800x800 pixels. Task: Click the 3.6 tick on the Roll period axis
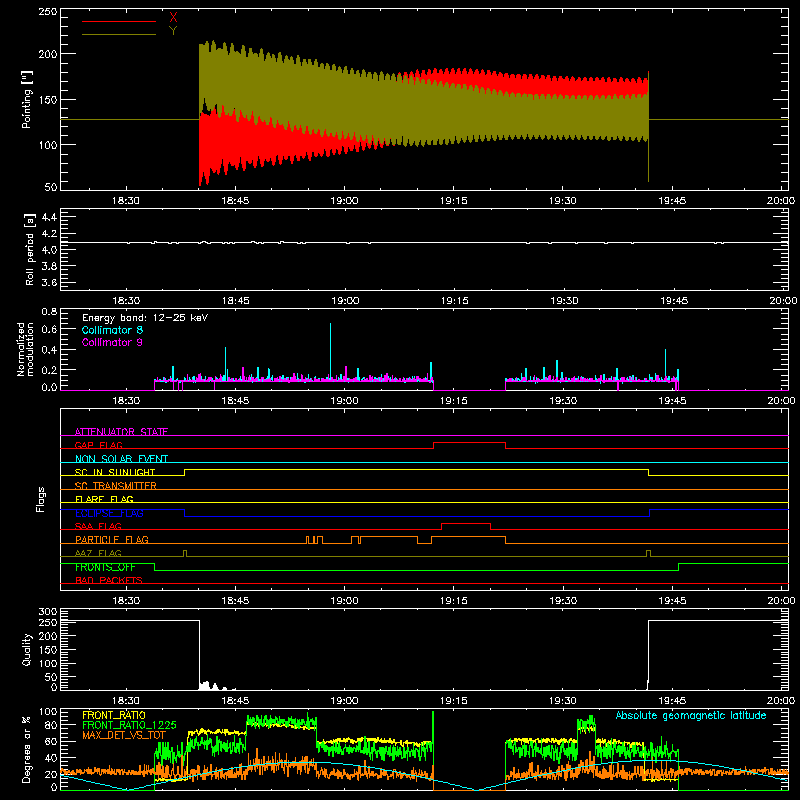pos(49,282)
